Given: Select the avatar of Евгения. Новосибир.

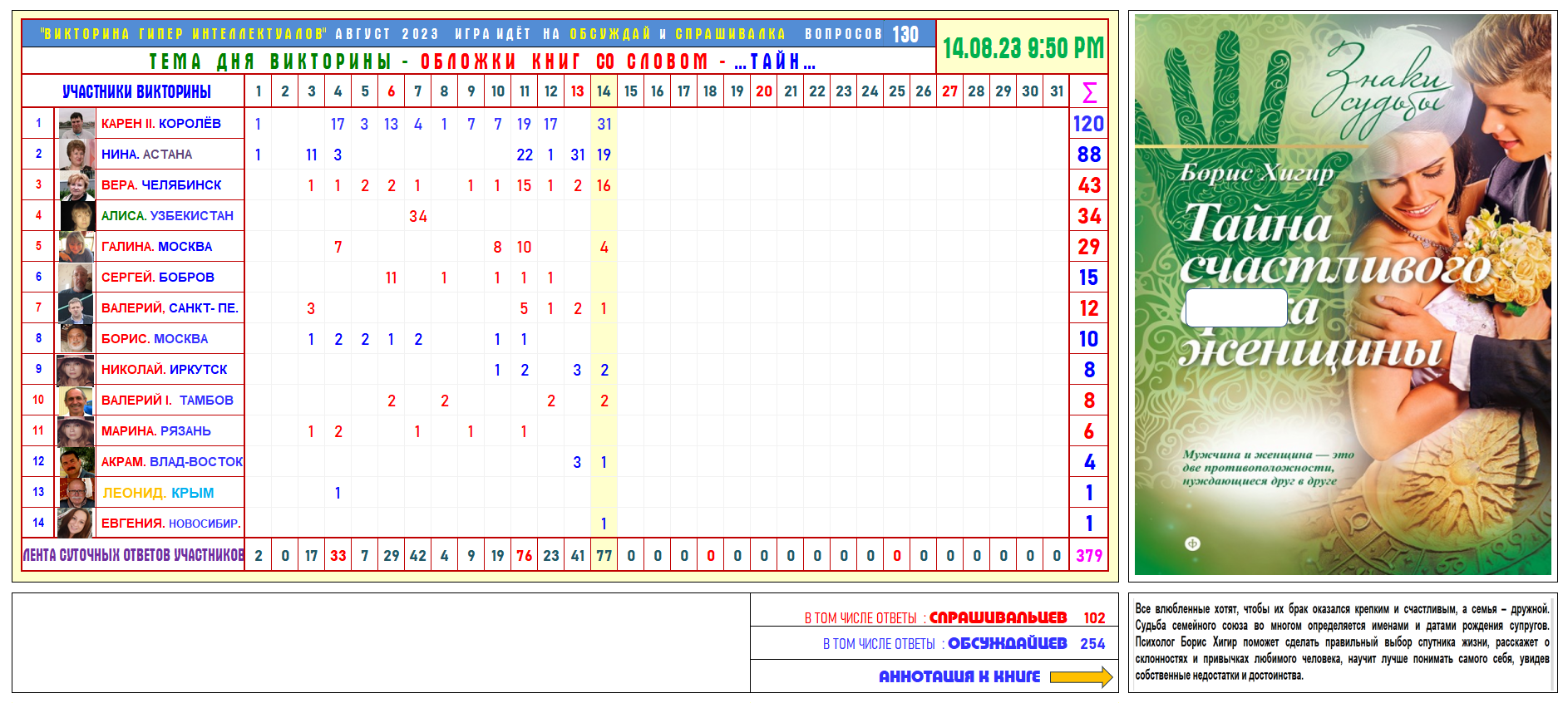Looking at the screenshot, I should pyautogui.click(x=76, y=524).
